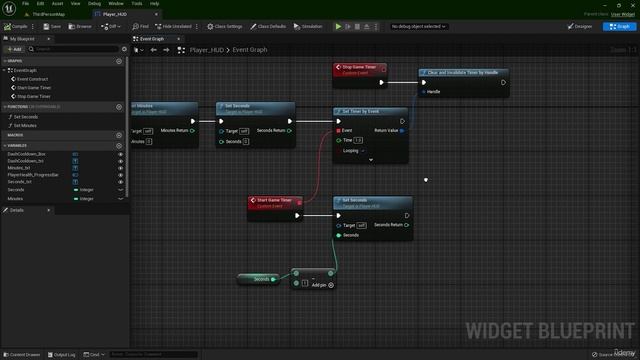Open the Asset menu
The width and height of the screenshot is (640, 360).
(x=58, y=4)
